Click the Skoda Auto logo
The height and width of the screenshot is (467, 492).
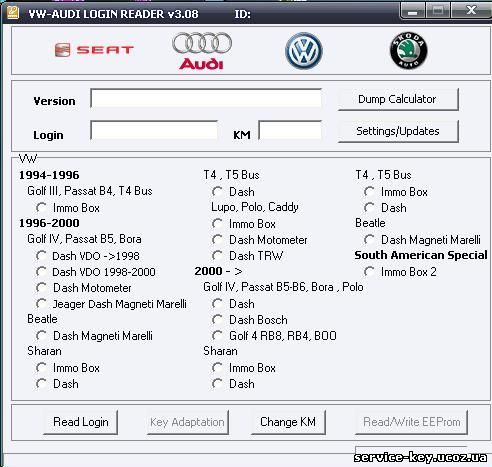[x=409, y=50]
